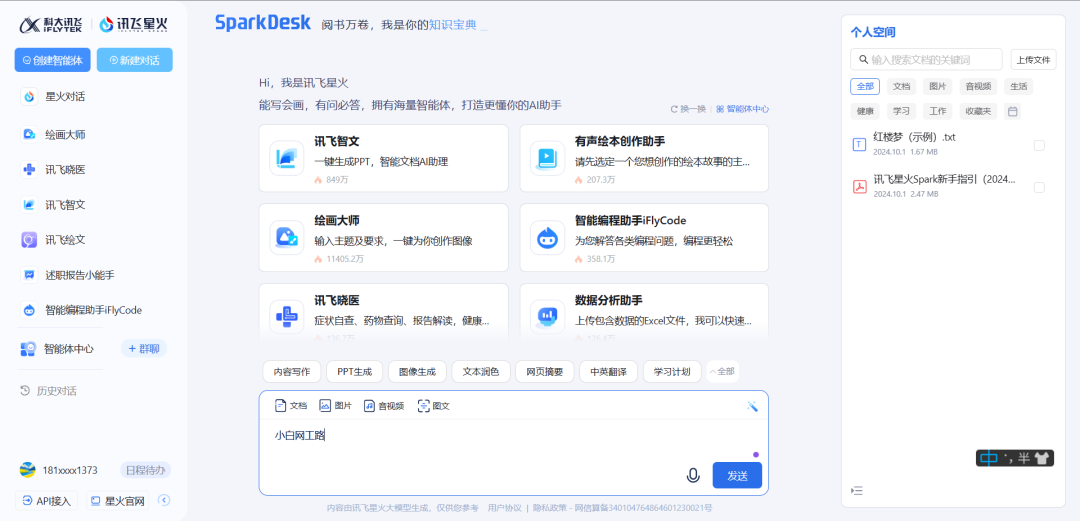This screenshot has width=1080, height=521.
Task: Select the 工作 filter tab
Action: point(937,111)
